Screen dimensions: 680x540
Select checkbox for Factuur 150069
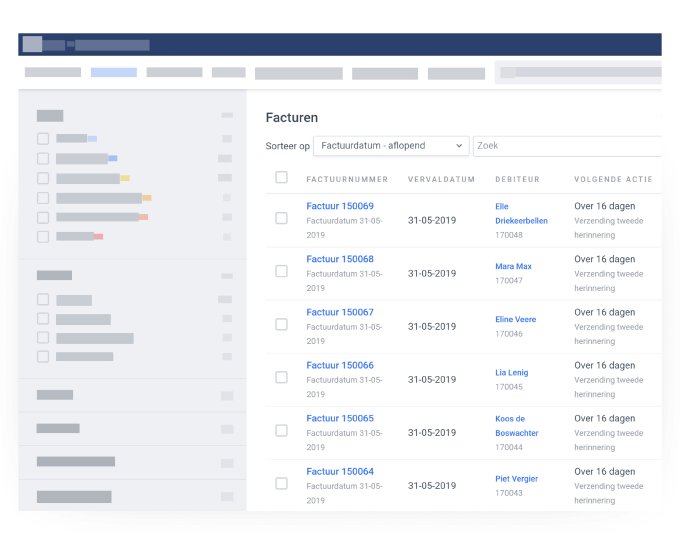click(281, 218)
